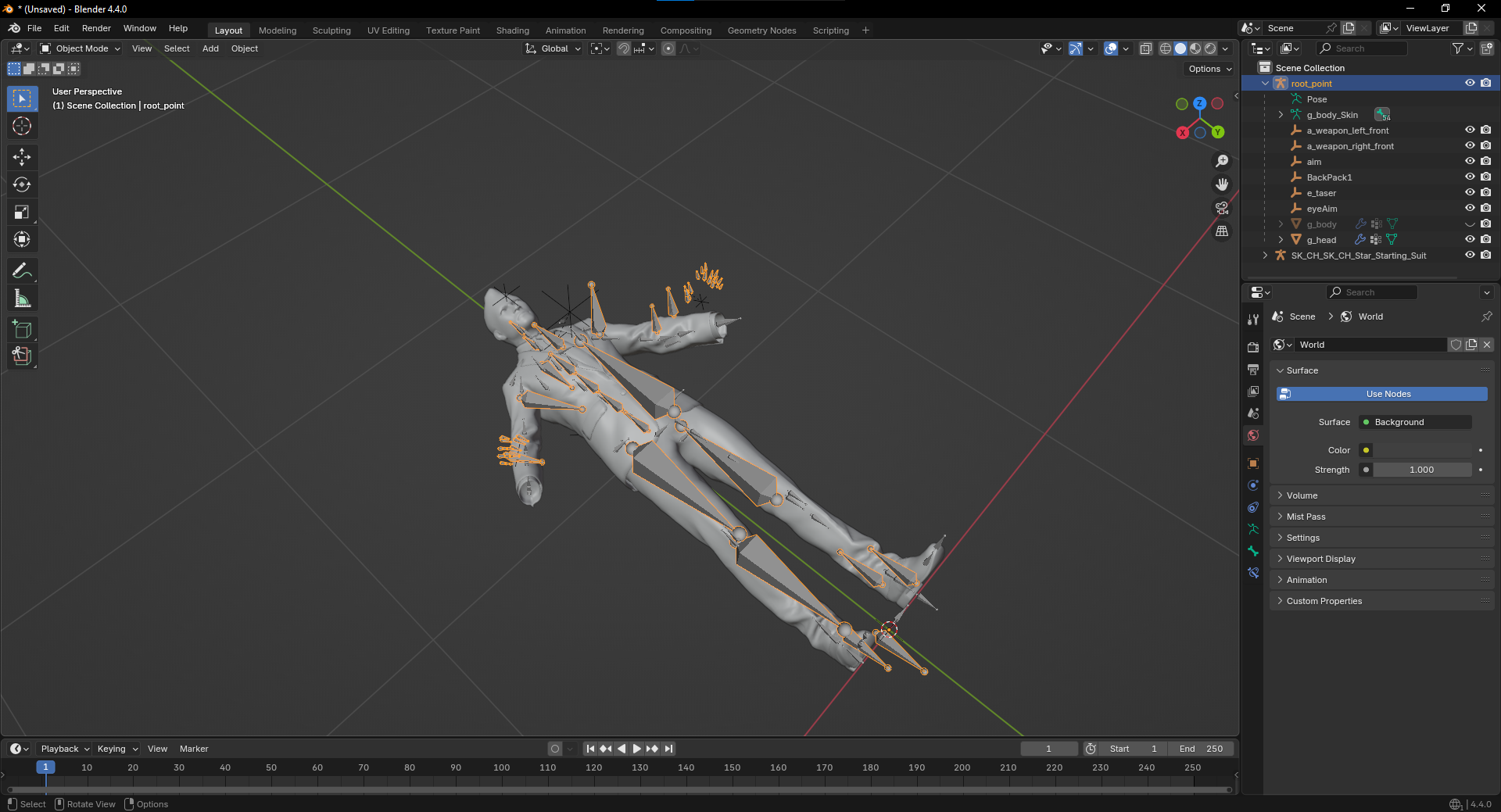
Task: Hide the eyeAim object
Action: click(1470, 209)
